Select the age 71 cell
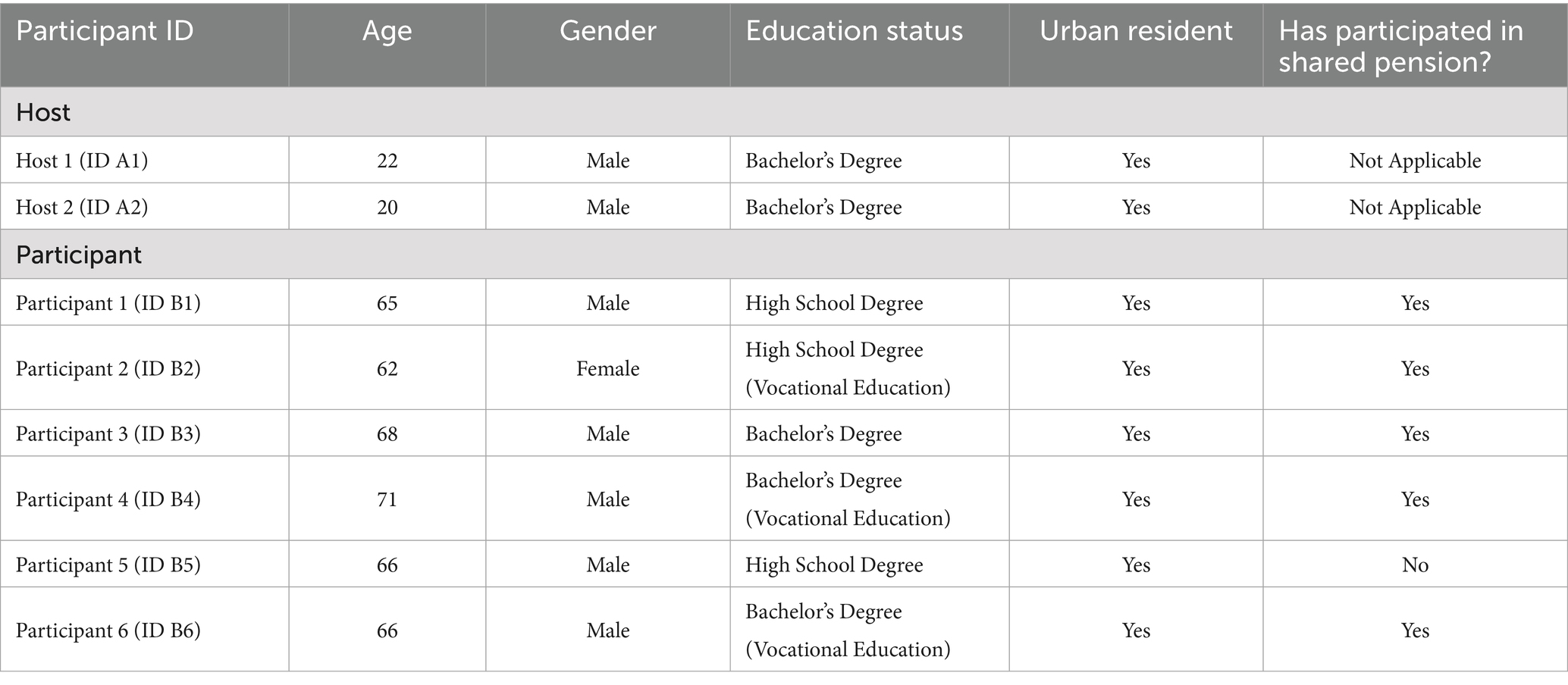 [x=387, y=499]
